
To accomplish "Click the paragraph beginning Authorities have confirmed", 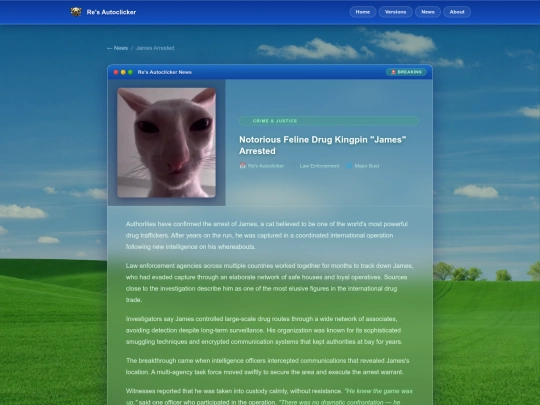I will coord(267,235).
